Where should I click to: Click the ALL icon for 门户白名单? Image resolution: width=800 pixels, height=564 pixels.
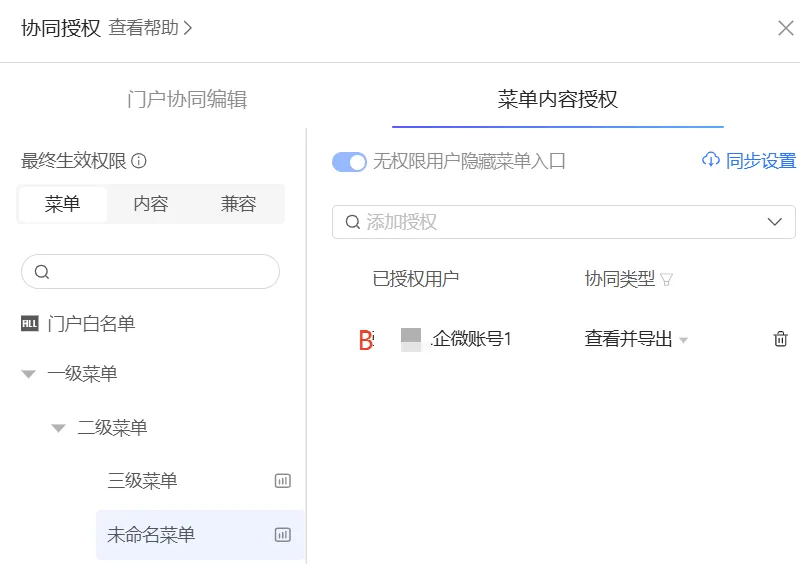pos(29,324)
